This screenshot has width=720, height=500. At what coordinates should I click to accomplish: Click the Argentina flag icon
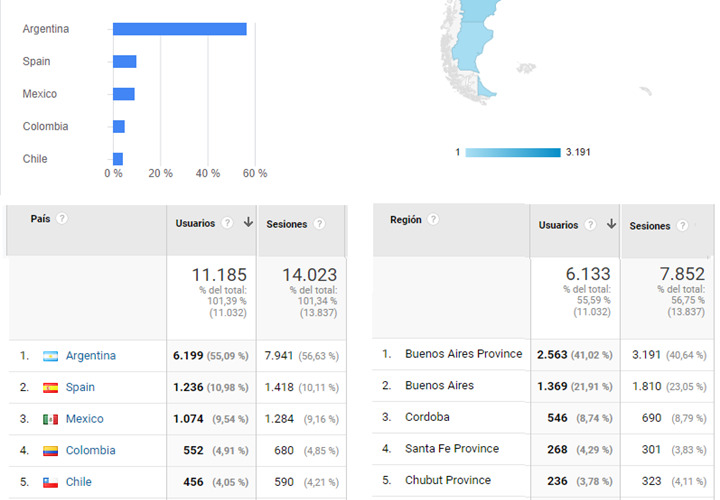click(x=50, y=356)
